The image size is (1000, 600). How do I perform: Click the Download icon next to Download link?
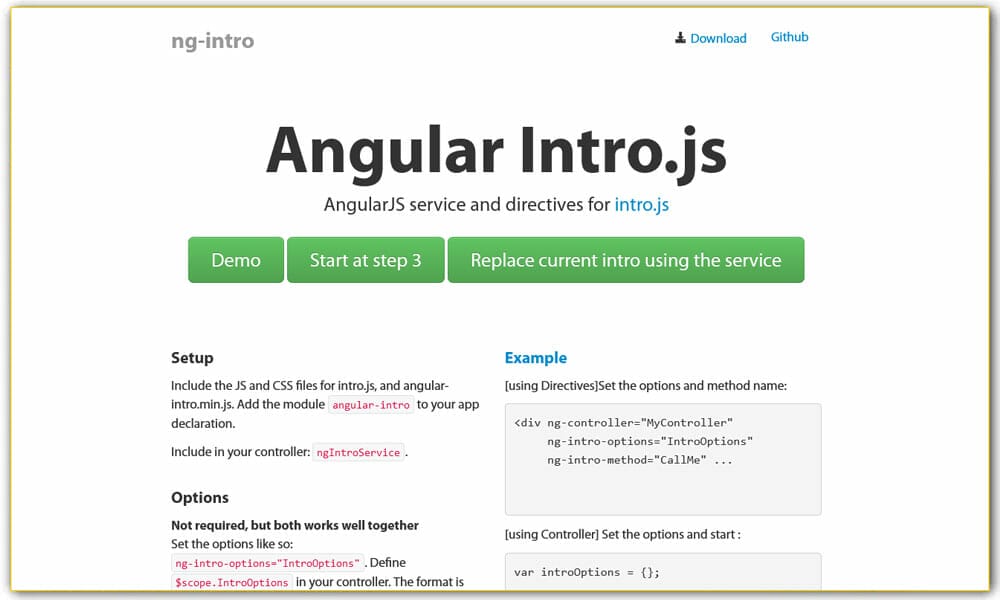point(678,37)
